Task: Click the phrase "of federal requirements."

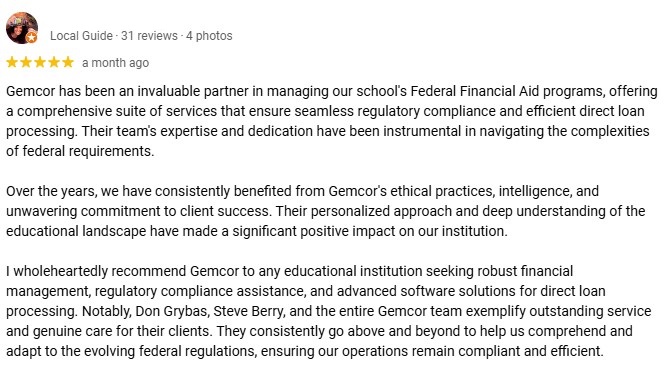Action: tap(80, 151)
